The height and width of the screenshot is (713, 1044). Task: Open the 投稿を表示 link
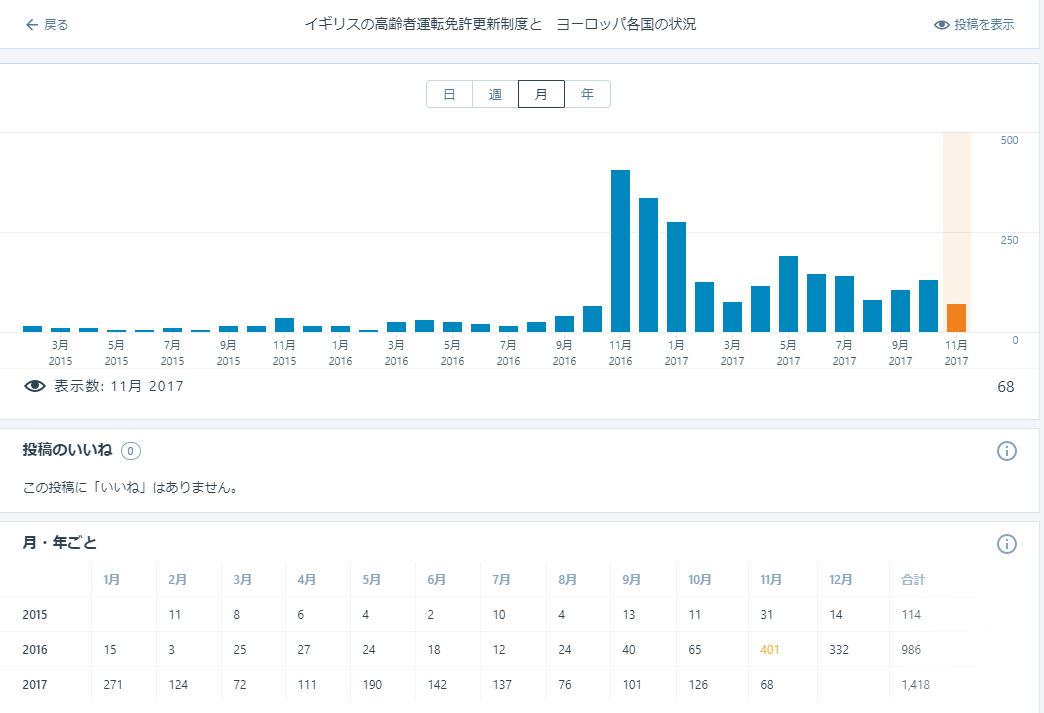(984, 25)
